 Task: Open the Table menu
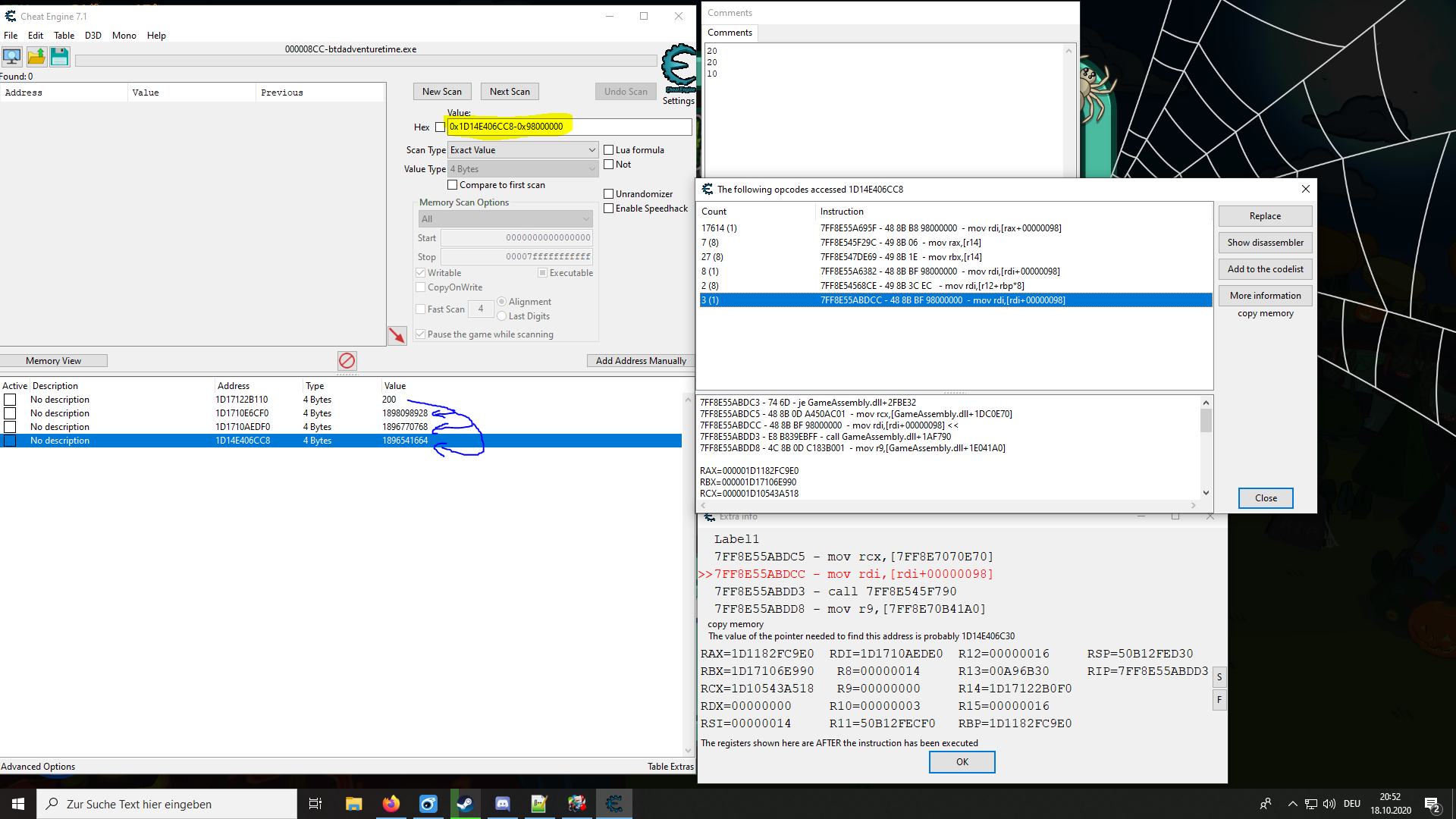pyautogui.click(x=64, y=36)
